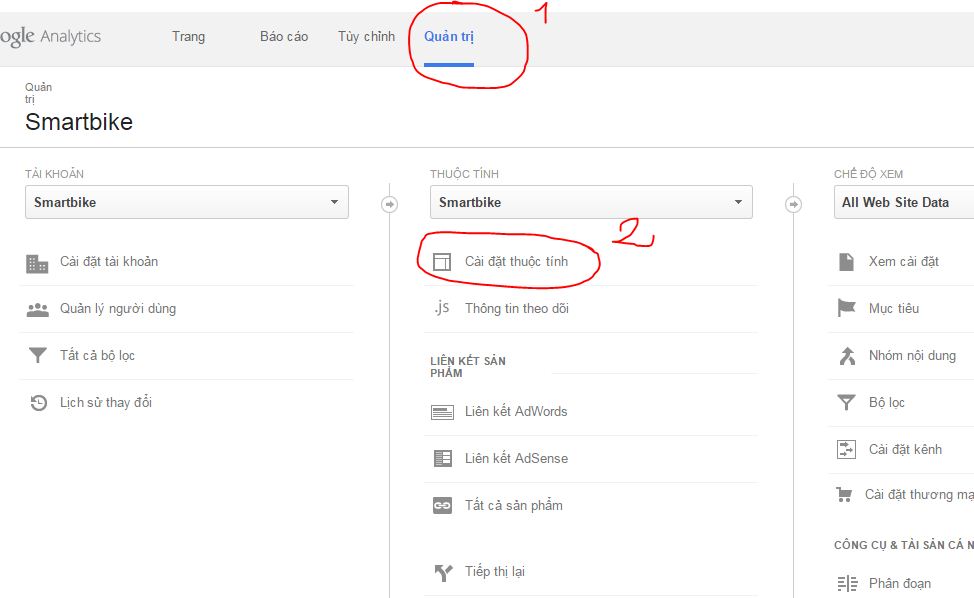
Task: Open Tất cả sản phẩm link
Action: 514,505
